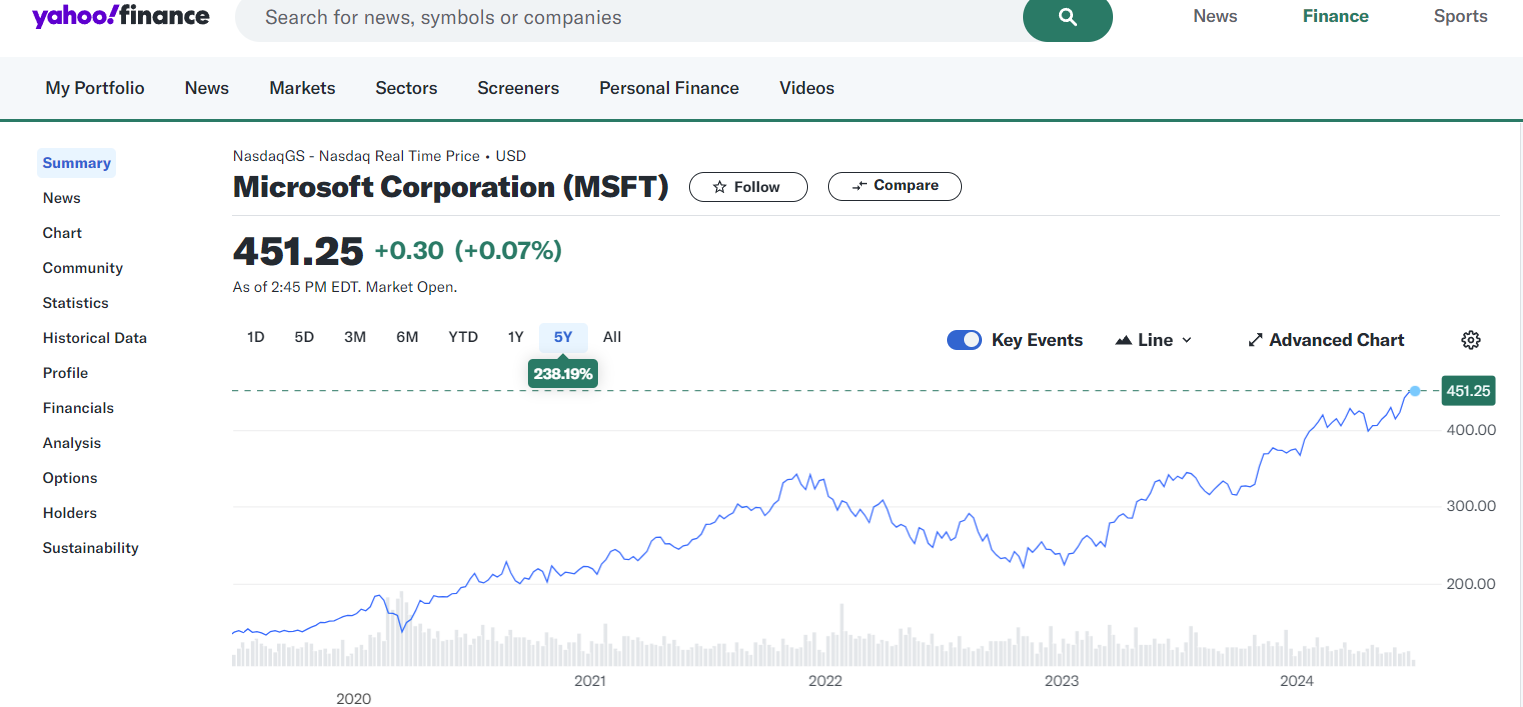
Task: Select the 5Y time range
Action: click(563, 337)
